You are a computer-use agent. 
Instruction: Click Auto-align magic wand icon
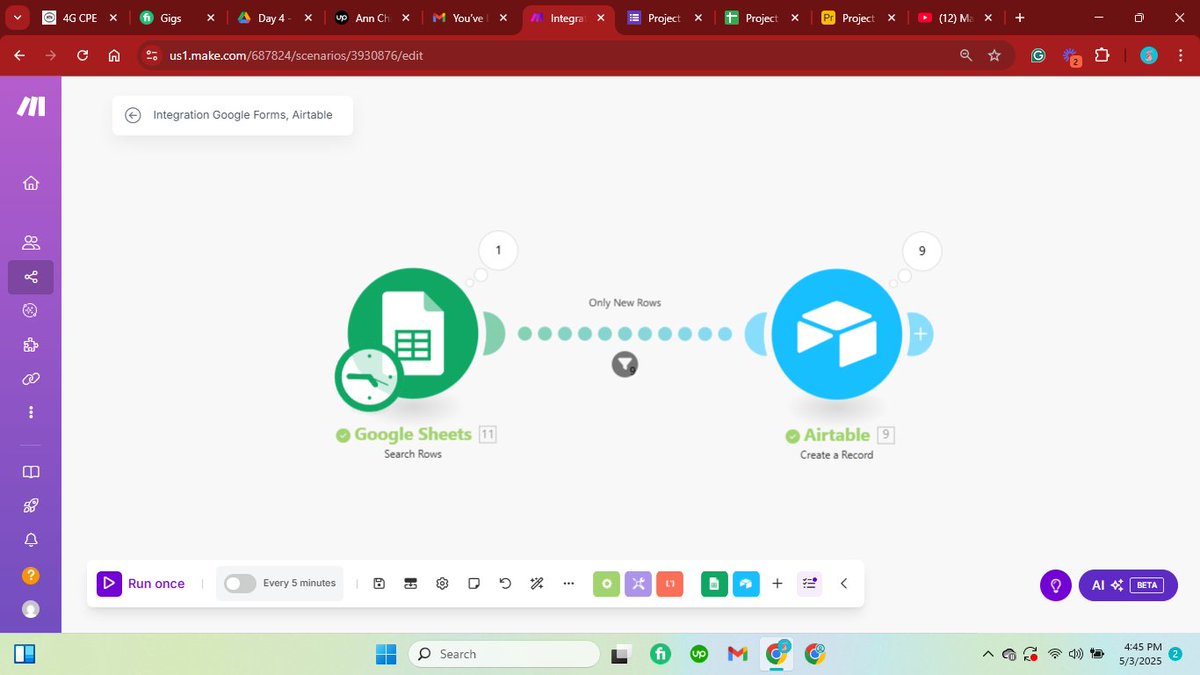tap(537, 583)
